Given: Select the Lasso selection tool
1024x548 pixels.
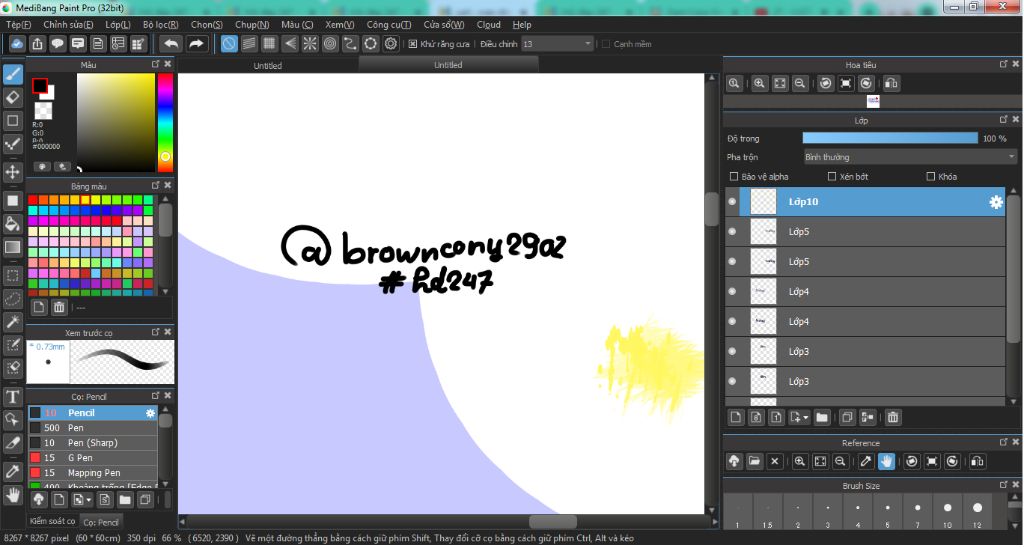Looking at the screenshot, I should [x=12, y=299].
